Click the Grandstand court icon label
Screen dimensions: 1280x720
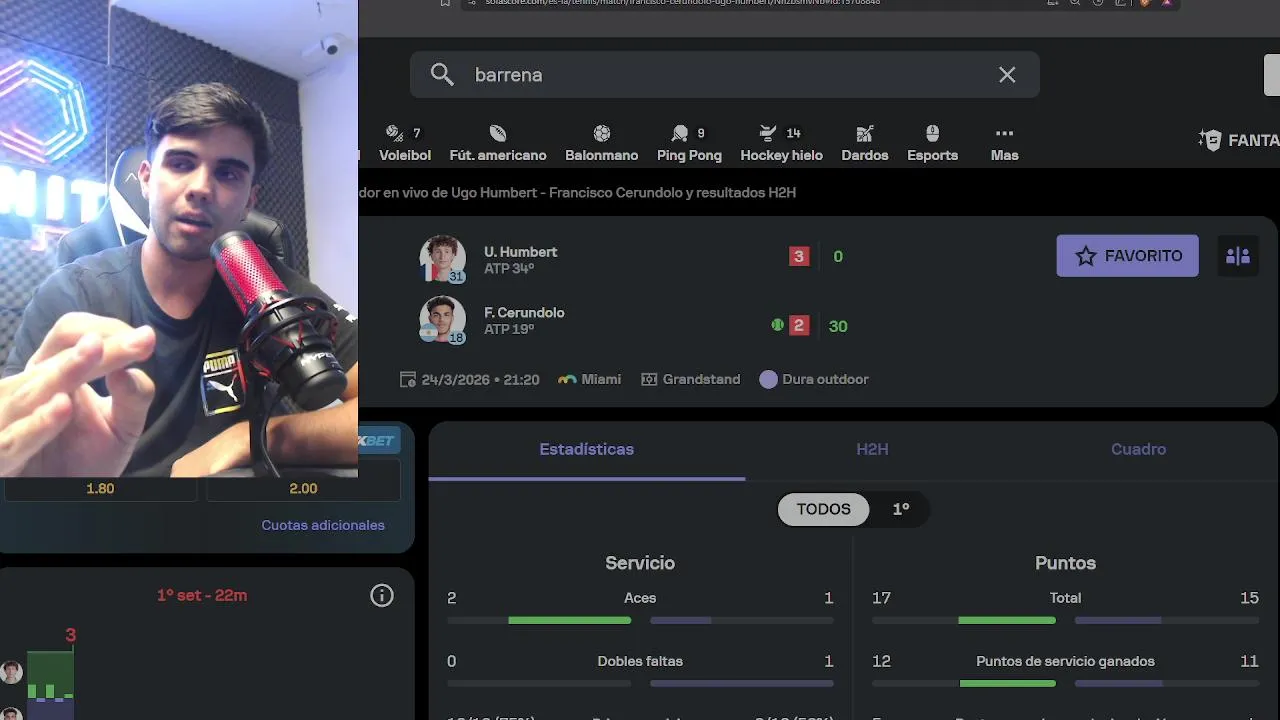(690, 380)
